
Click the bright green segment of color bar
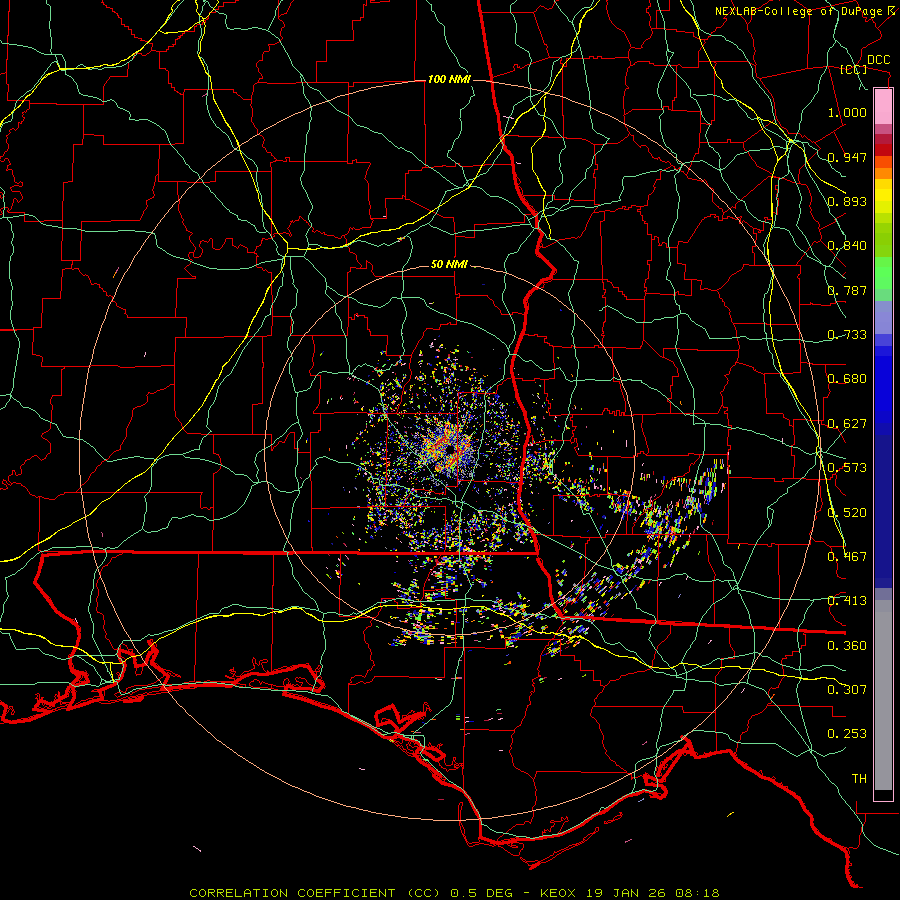(x=883, y=273)
